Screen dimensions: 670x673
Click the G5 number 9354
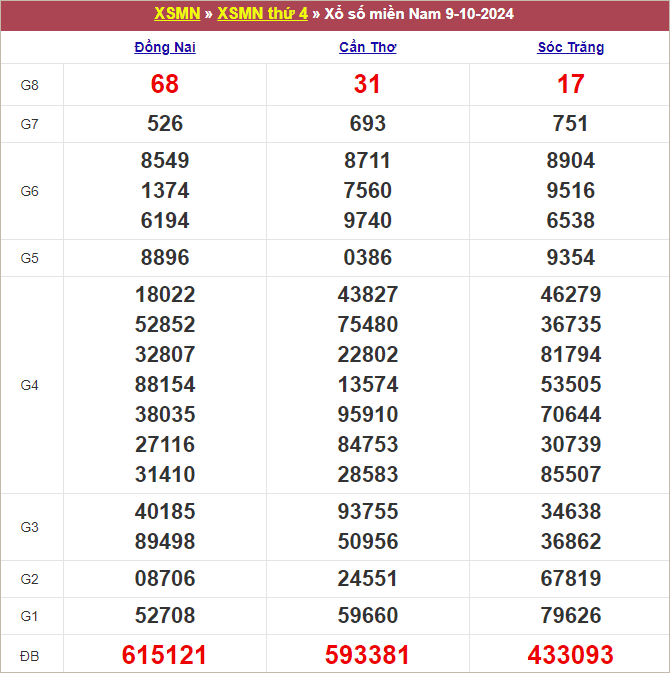[570, 258]
